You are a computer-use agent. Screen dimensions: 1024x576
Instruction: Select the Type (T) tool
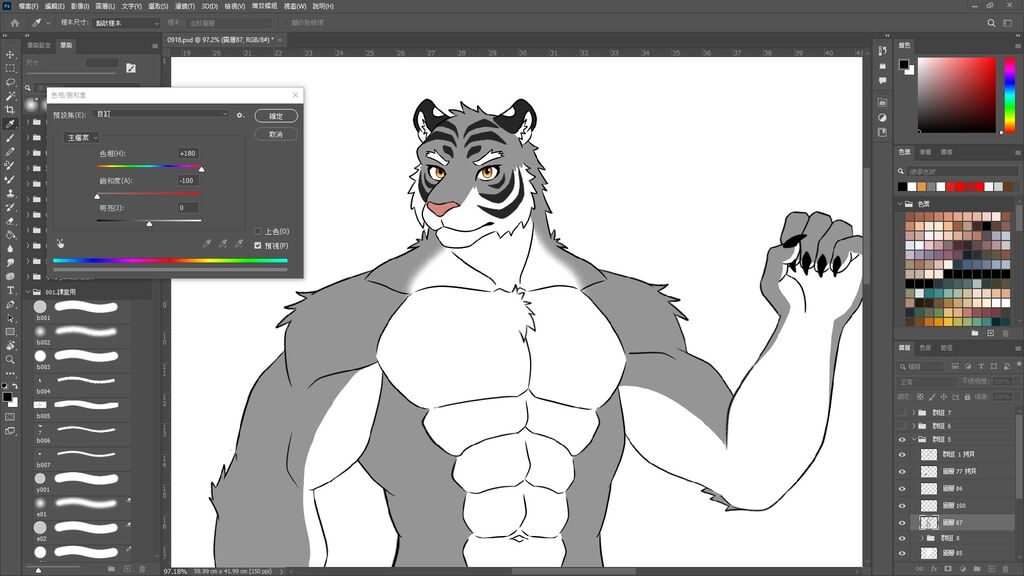coord(10,290)
